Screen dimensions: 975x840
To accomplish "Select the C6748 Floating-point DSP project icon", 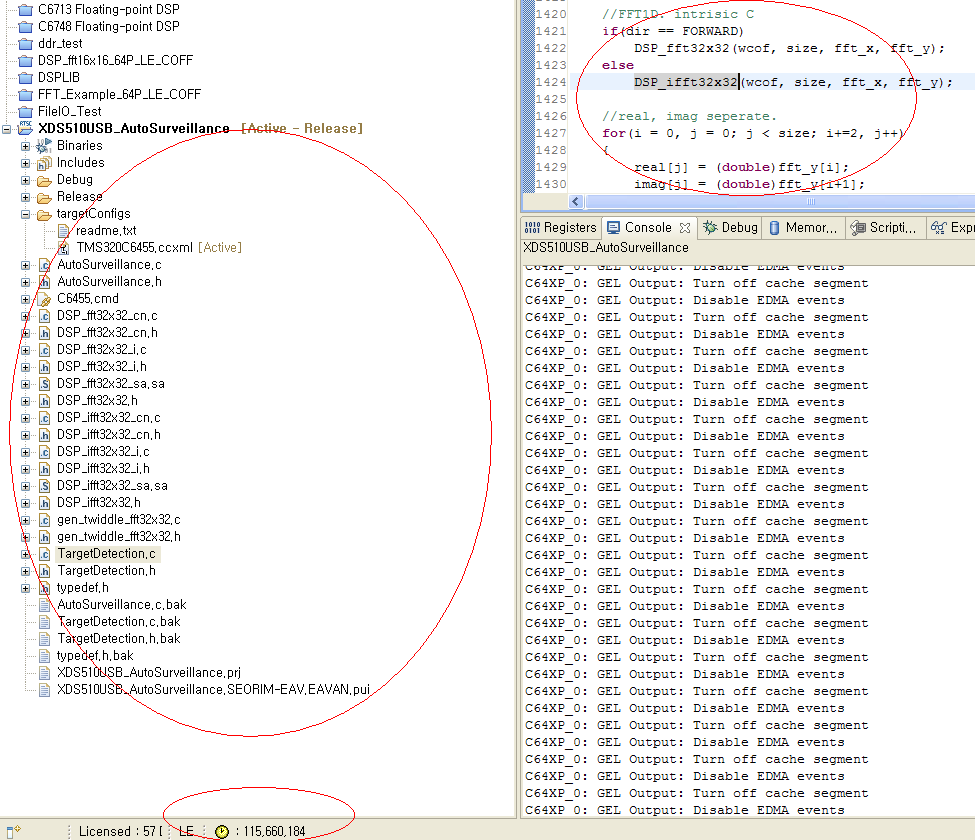I will [x=25, y=27].
